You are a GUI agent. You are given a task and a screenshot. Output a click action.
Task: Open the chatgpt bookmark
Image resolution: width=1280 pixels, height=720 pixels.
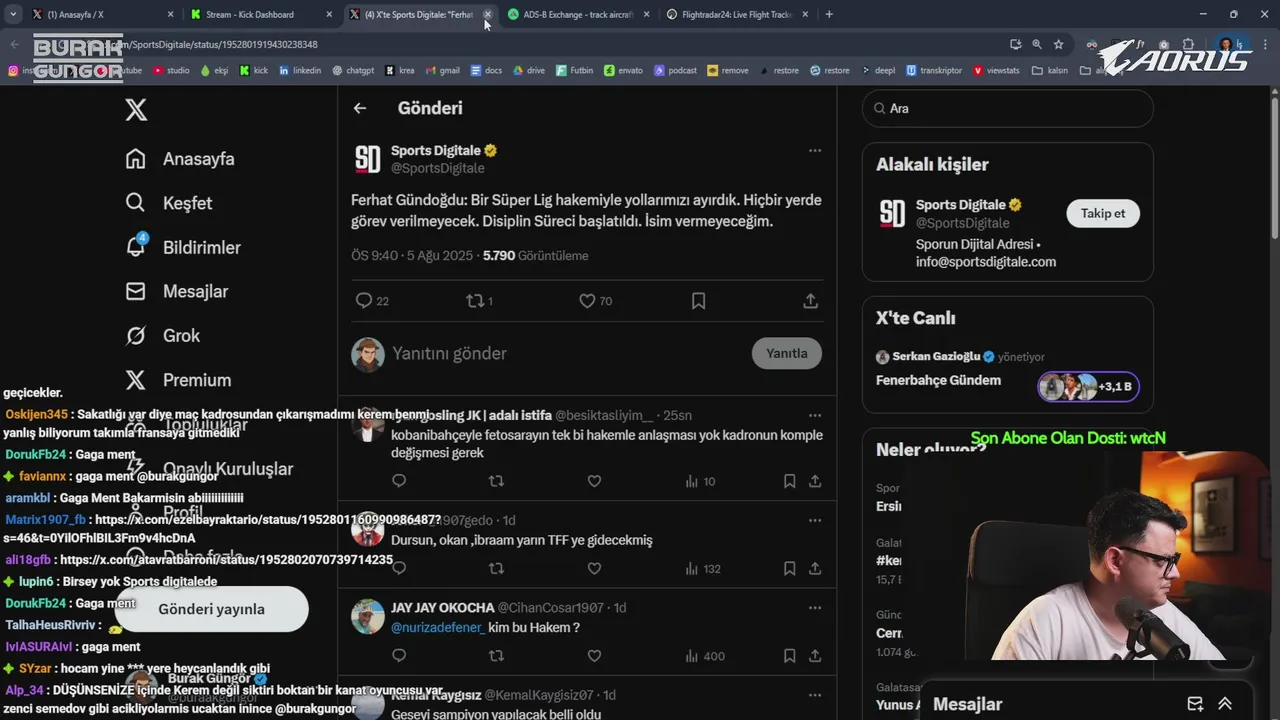352,70
